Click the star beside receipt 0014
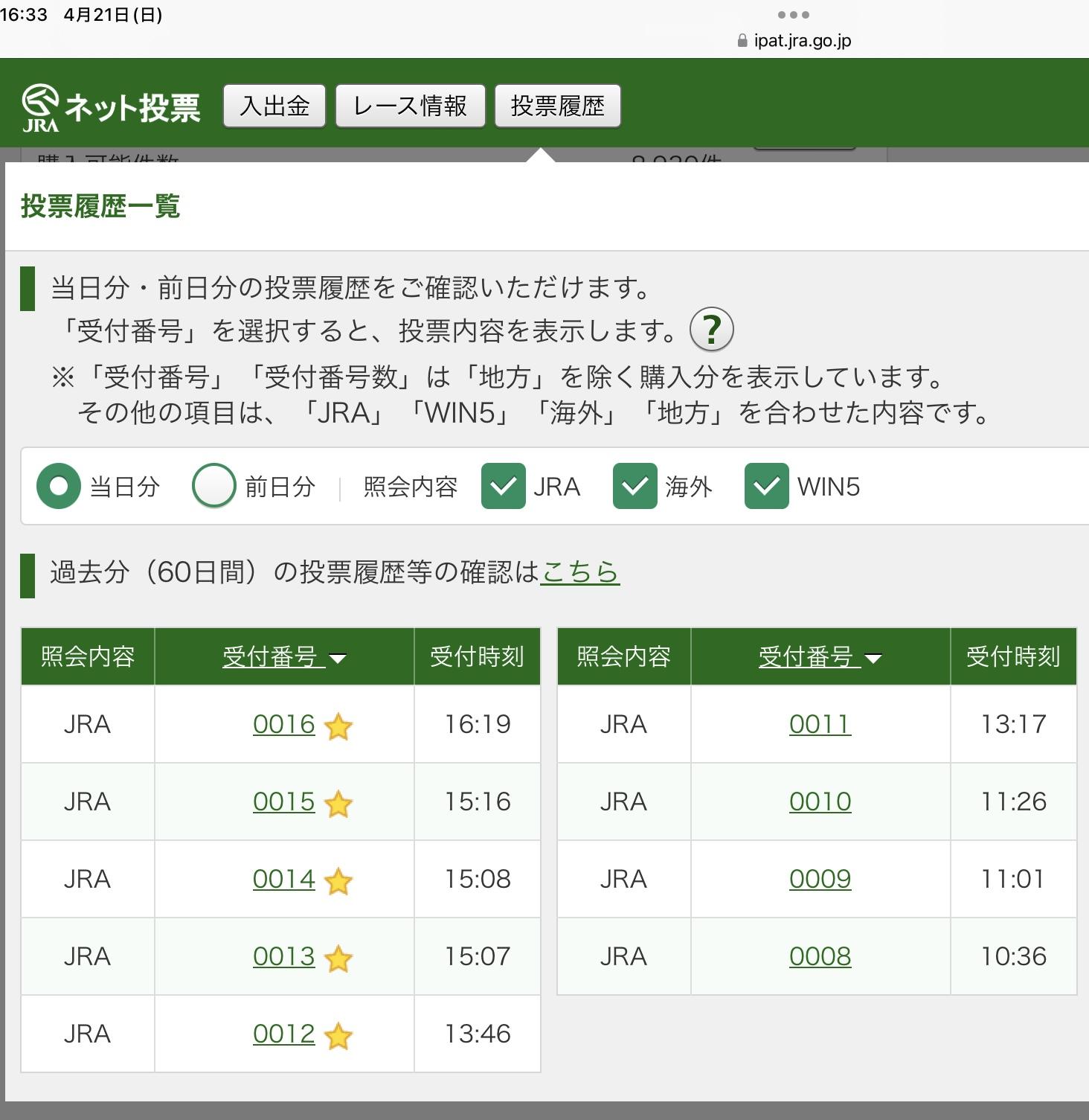 pos(338,881)
